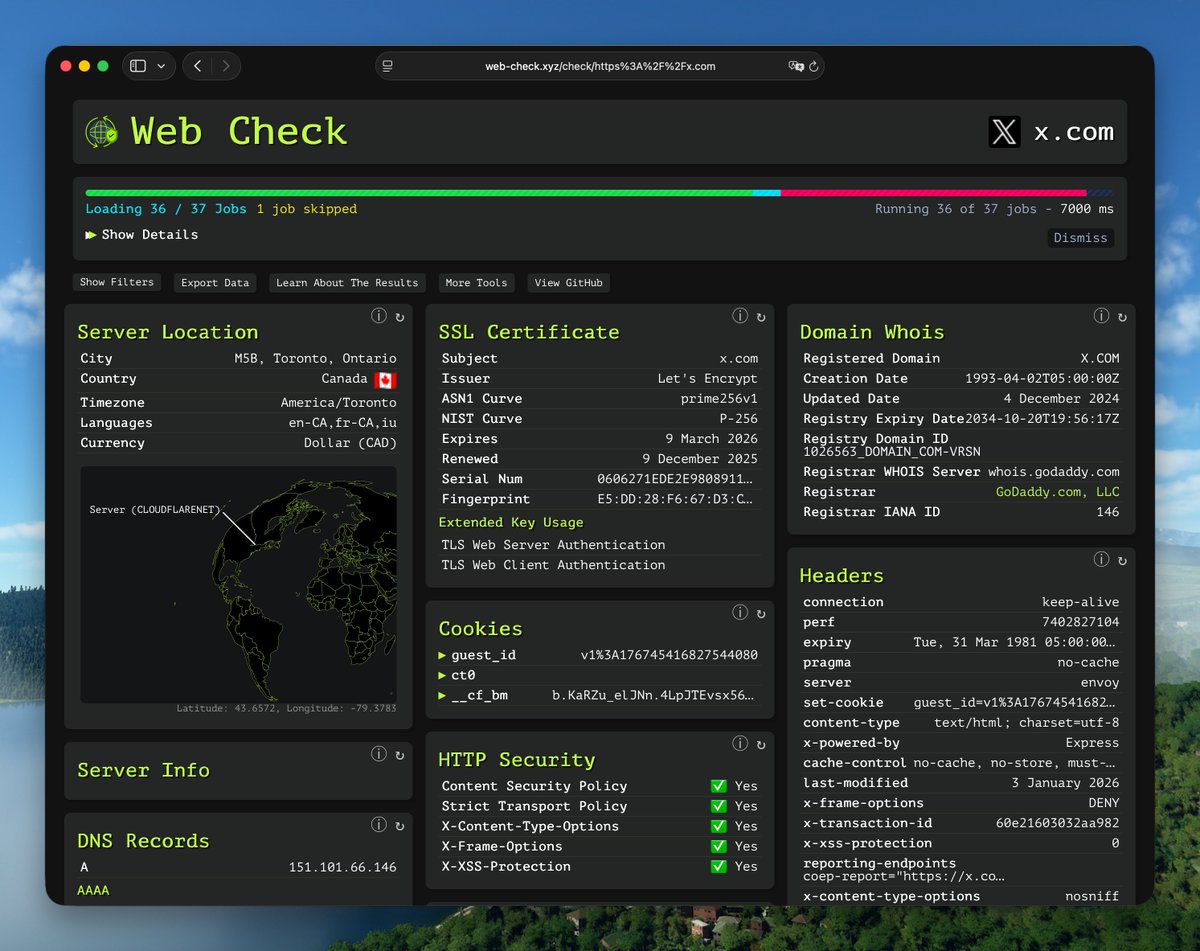Viewport: 1200px width, 951px height.
Task: Click the Export Data button
Action: pyautogui.click(x=215, y=283)
